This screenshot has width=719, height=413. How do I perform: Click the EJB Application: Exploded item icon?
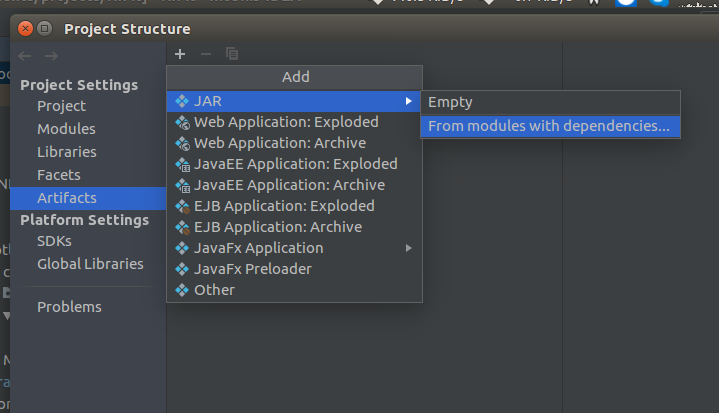[x=182, y=206]
